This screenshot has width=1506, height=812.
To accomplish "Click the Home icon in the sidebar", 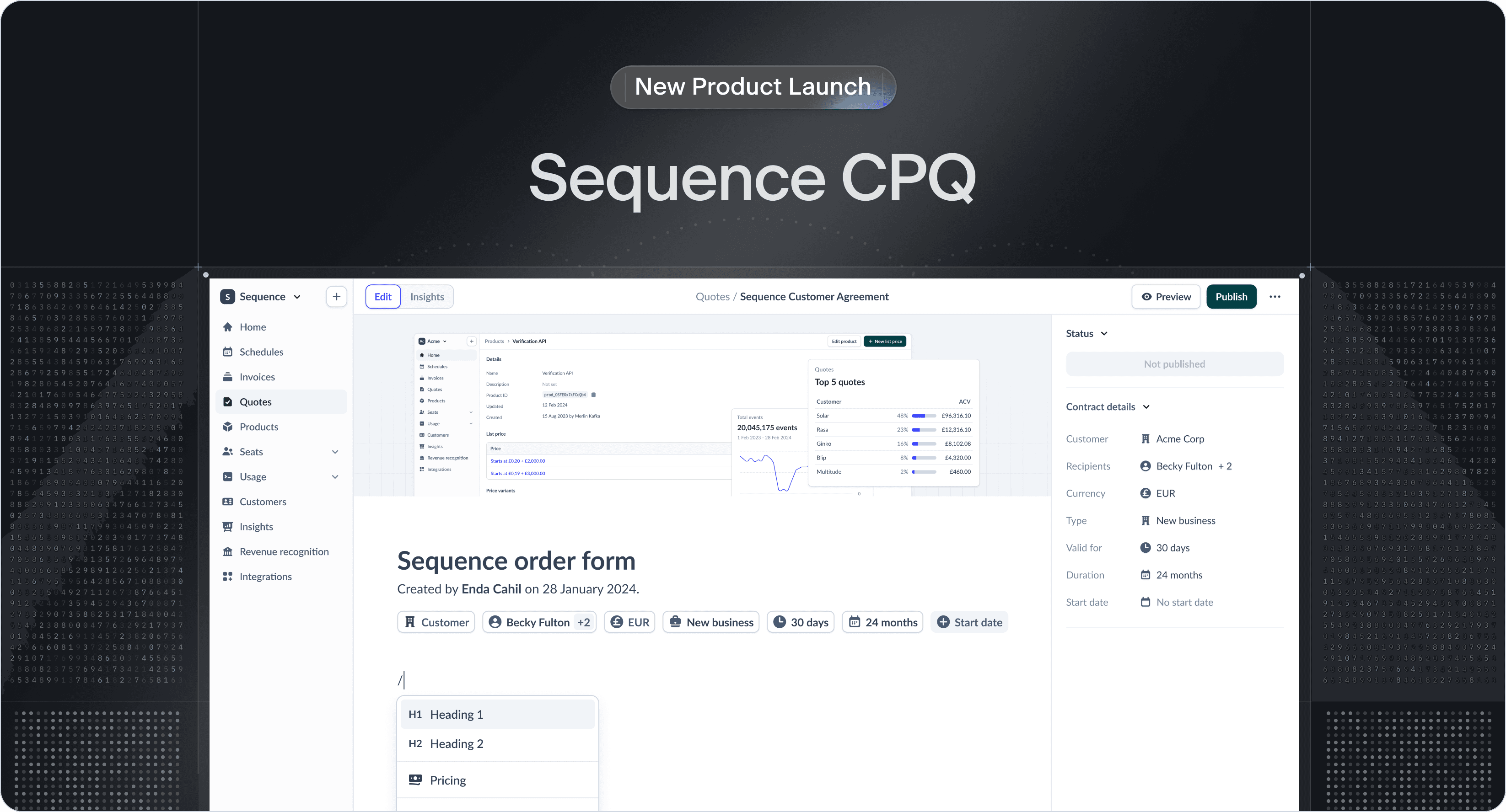I will pyautogui.click(x=227, y=327).
